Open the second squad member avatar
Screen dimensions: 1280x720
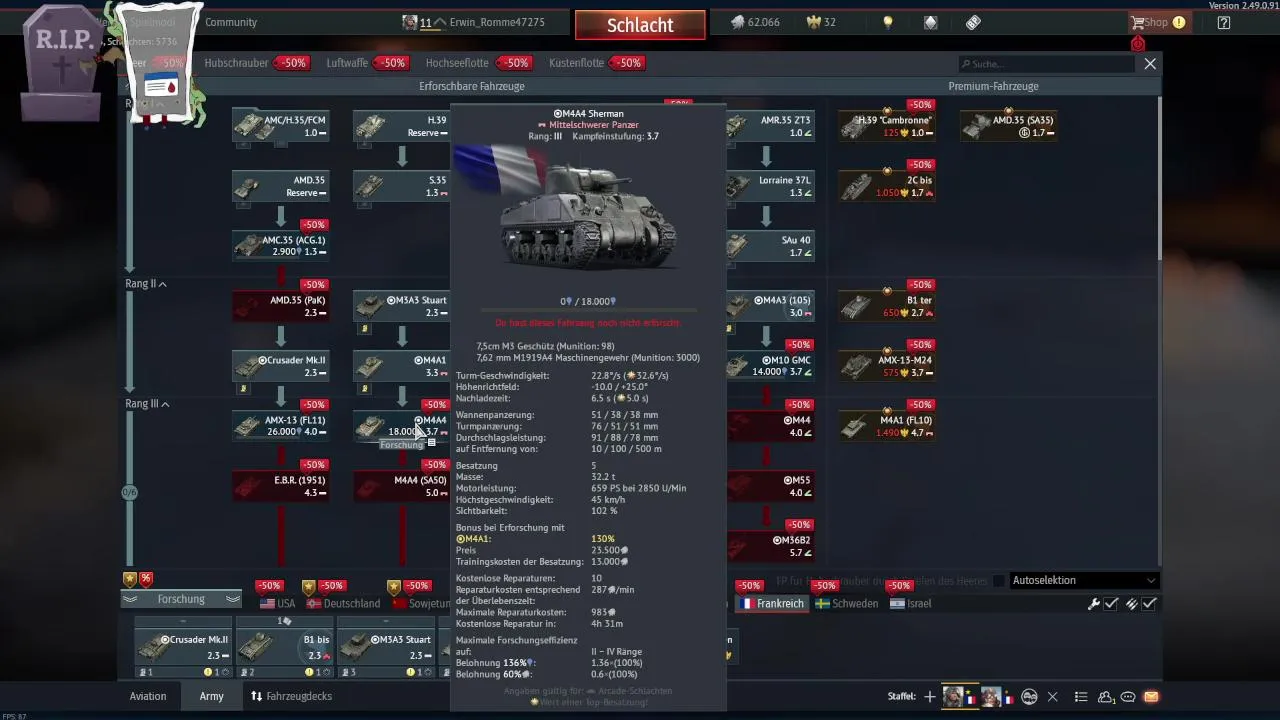pos(991,697)
